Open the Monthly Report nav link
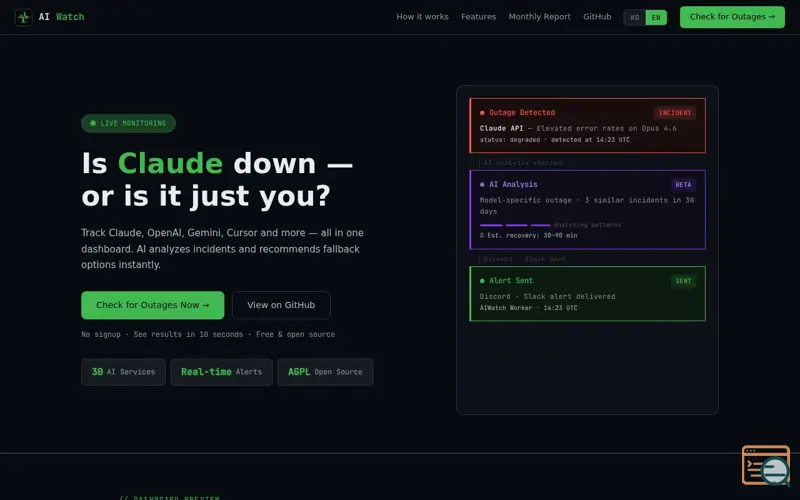 pyautogui.click(x=539, y=17)
